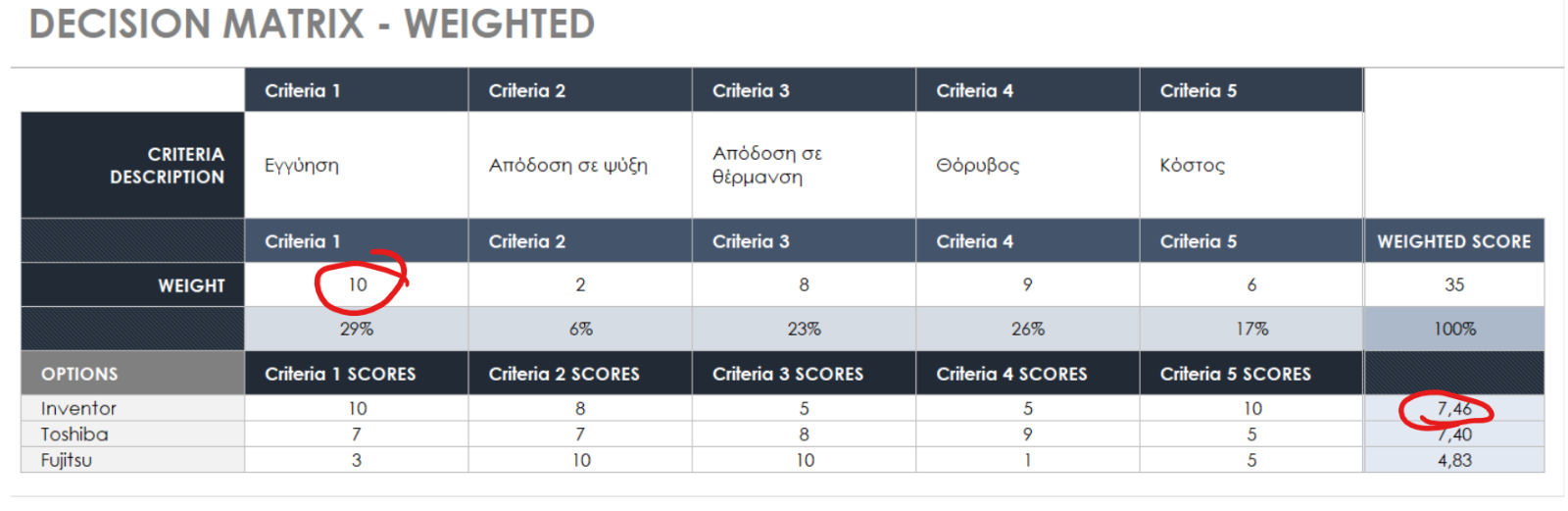Click the Απόδοση σε ψύξη description cell
This screenshot has width=1568, height=511.
(x=580, y=165)
